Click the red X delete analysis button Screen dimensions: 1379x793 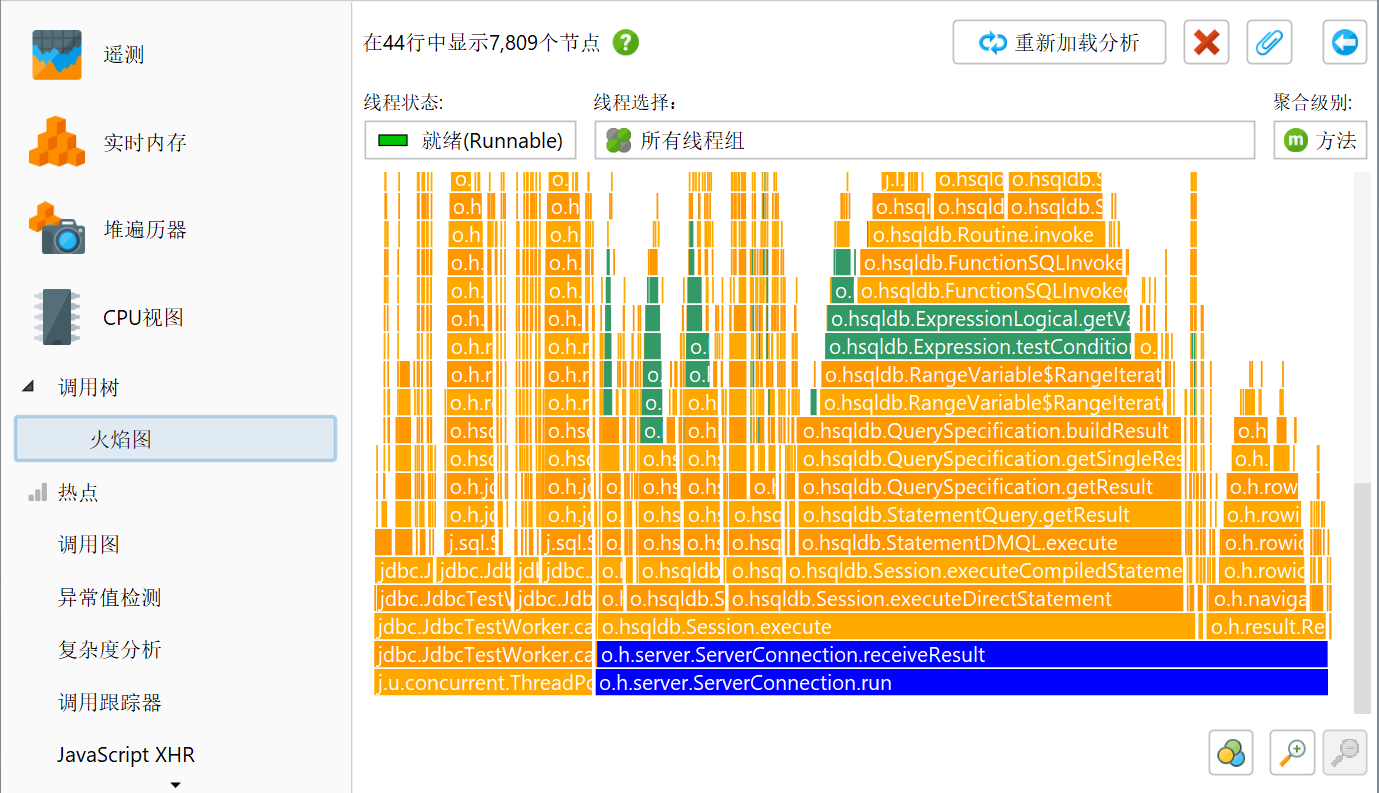click(1206, 43)
